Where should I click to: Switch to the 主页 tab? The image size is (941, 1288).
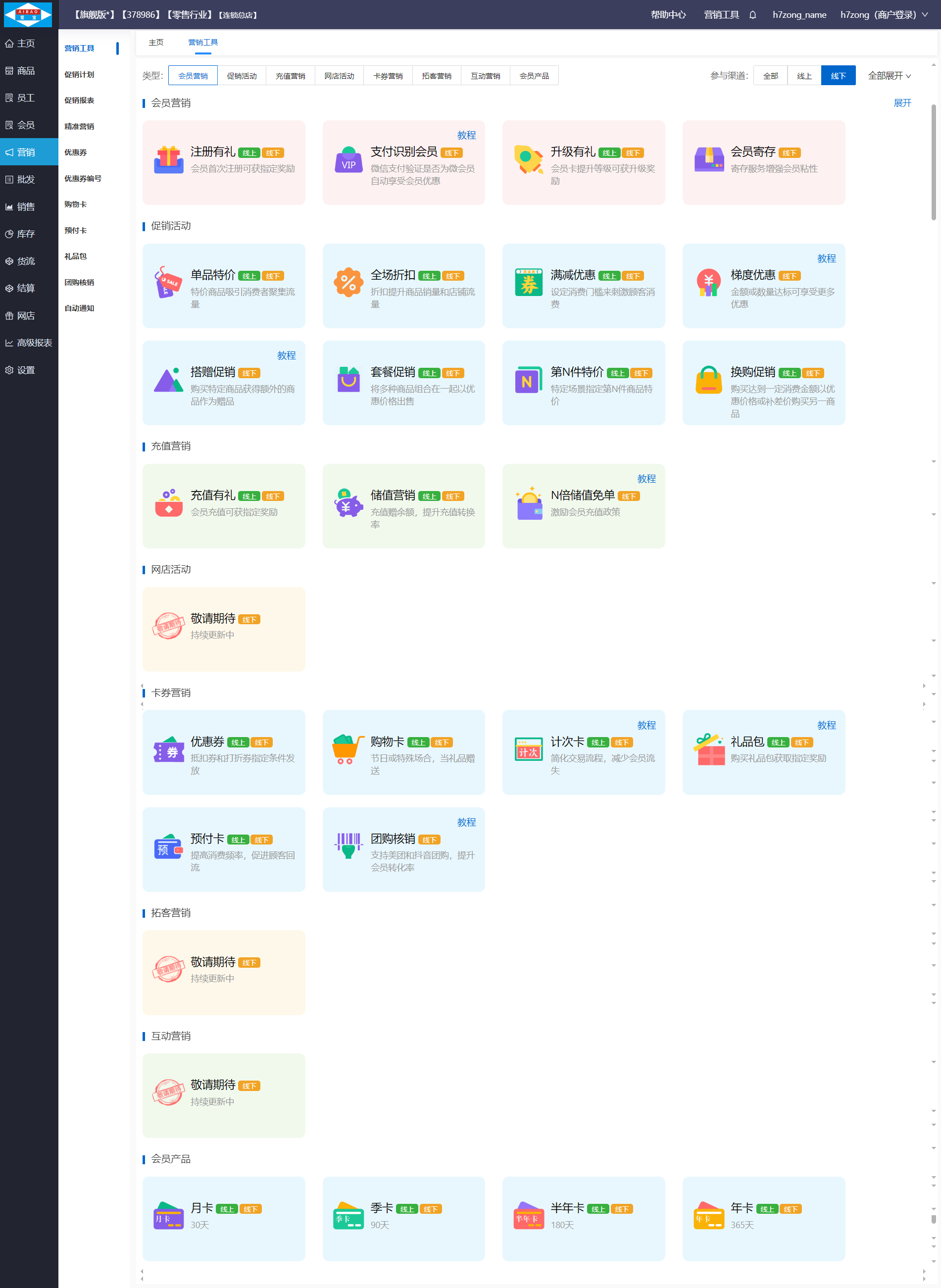coord(156,42)
